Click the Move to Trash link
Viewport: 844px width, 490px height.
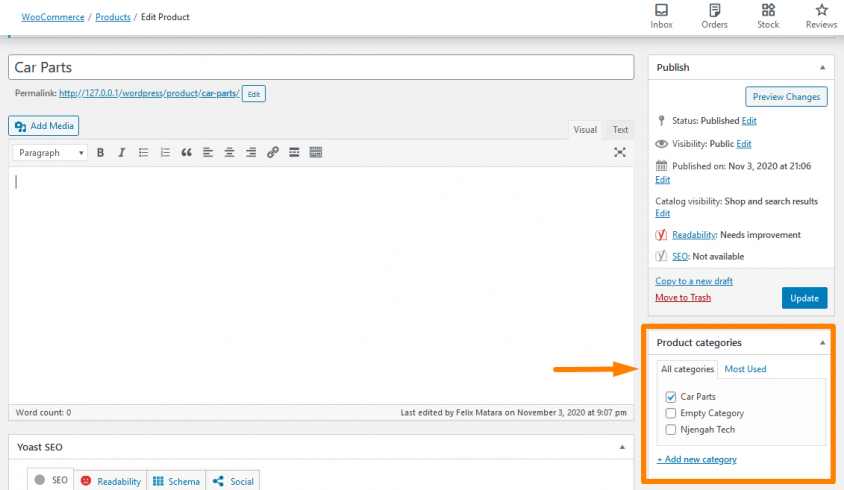point(683,298)
